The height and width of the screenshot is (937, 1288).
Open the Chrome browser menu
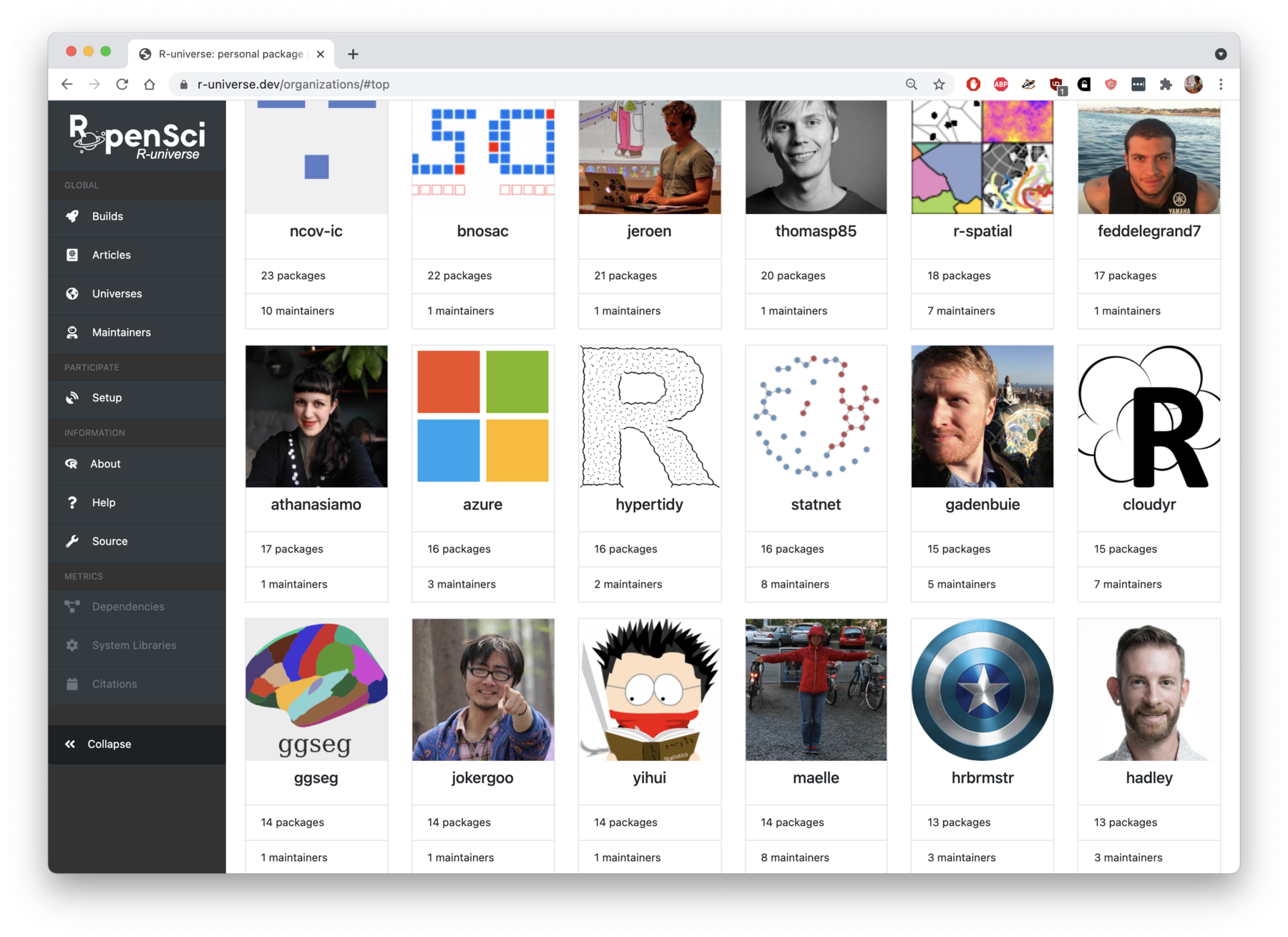click(x=1221, y=84)
